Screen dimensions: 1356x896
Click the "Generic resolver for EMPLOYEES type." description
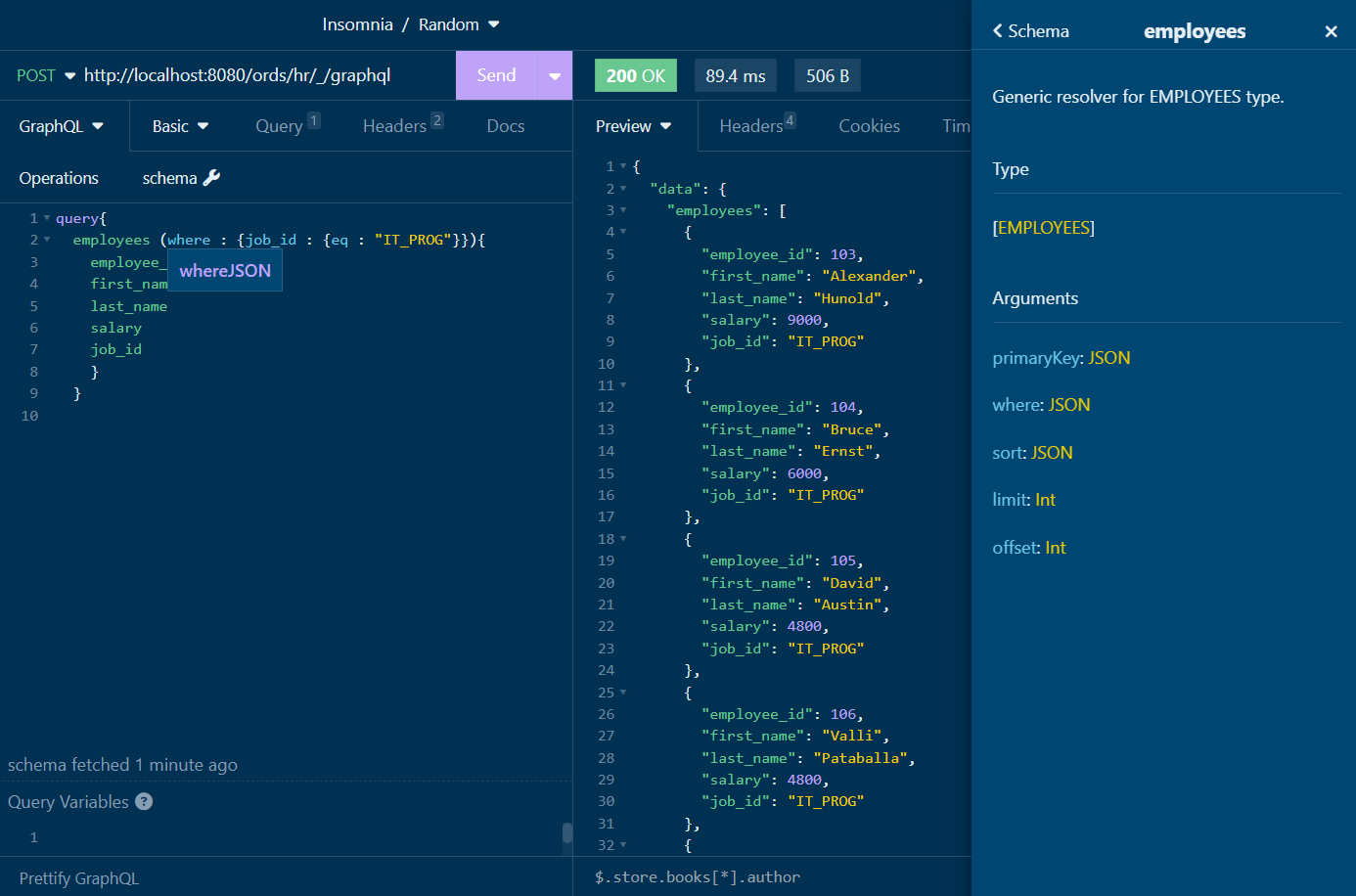pos(1138,97)
